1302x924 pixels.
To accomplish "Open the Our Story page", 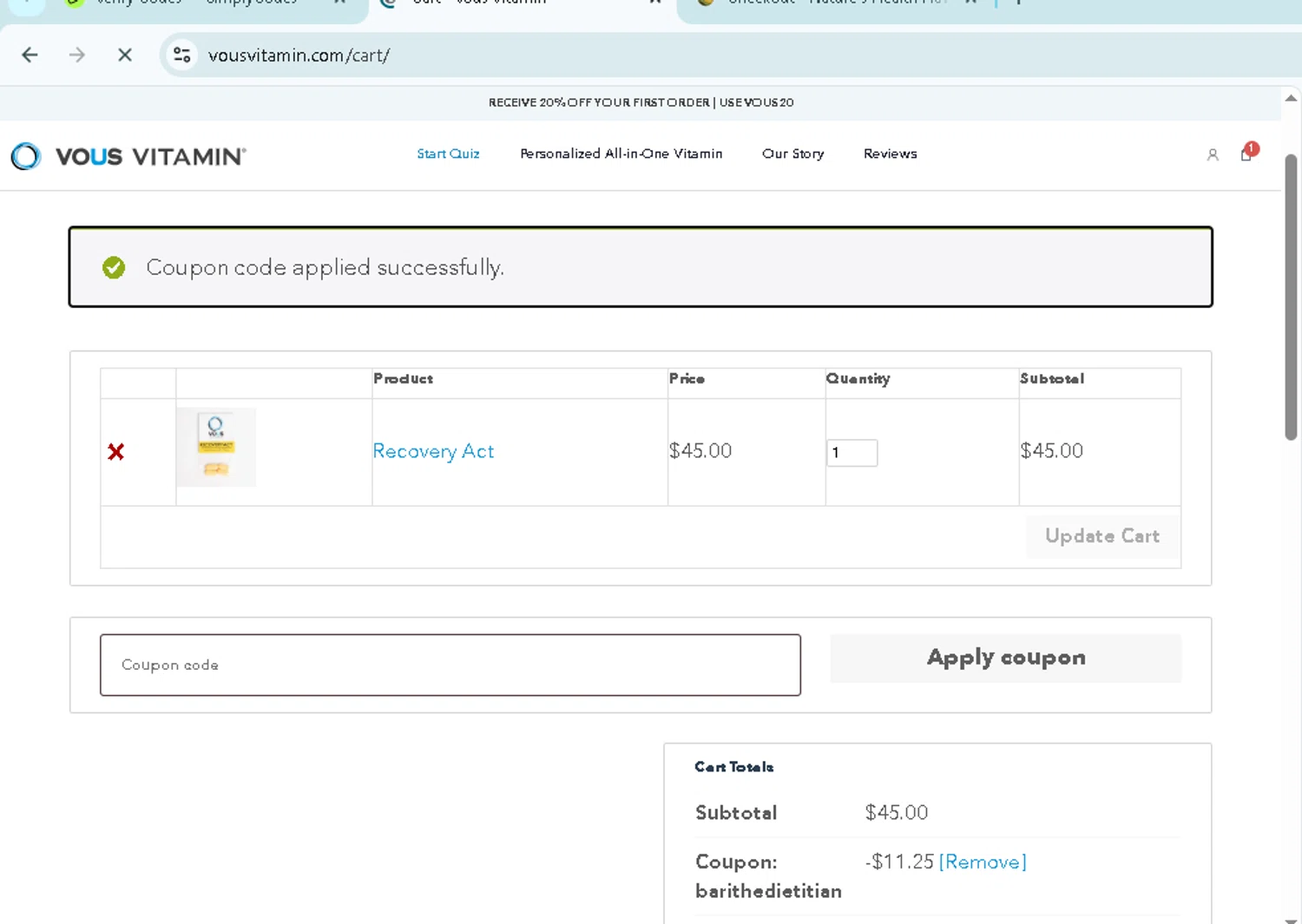I will [x=792, y=154].
